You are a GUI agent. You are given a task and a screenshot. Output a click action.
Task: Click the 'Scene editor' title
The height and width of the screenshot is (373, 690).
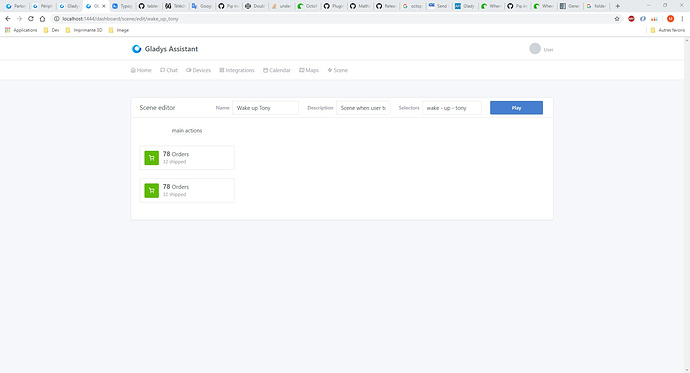pyautogui.click(x=157, y=108)
